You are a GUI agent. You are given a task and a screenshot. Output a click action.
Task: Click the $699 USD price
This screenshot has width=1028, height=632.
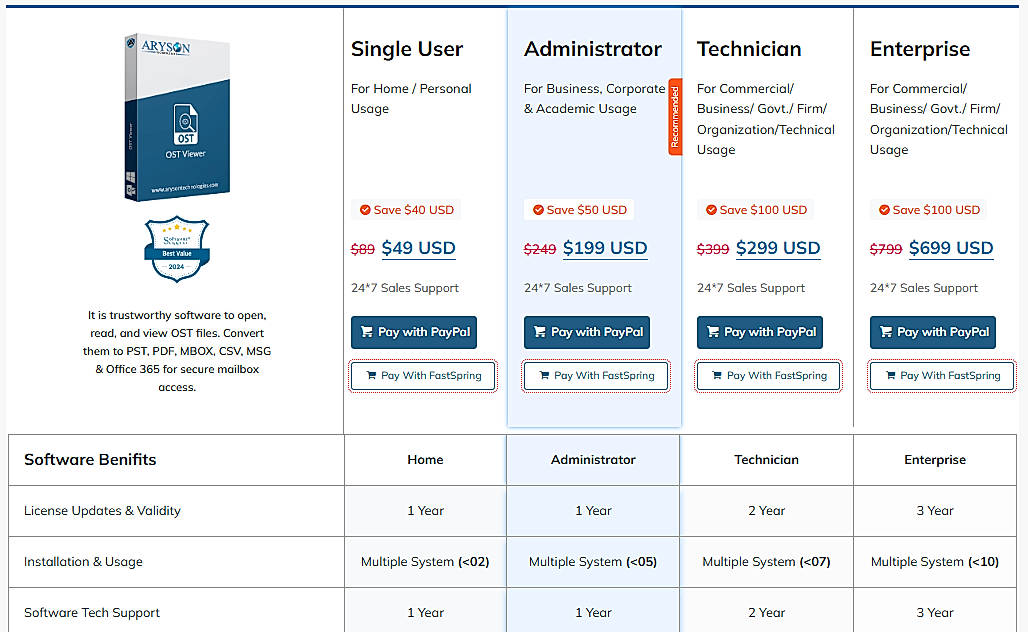(x=951, y=248)
